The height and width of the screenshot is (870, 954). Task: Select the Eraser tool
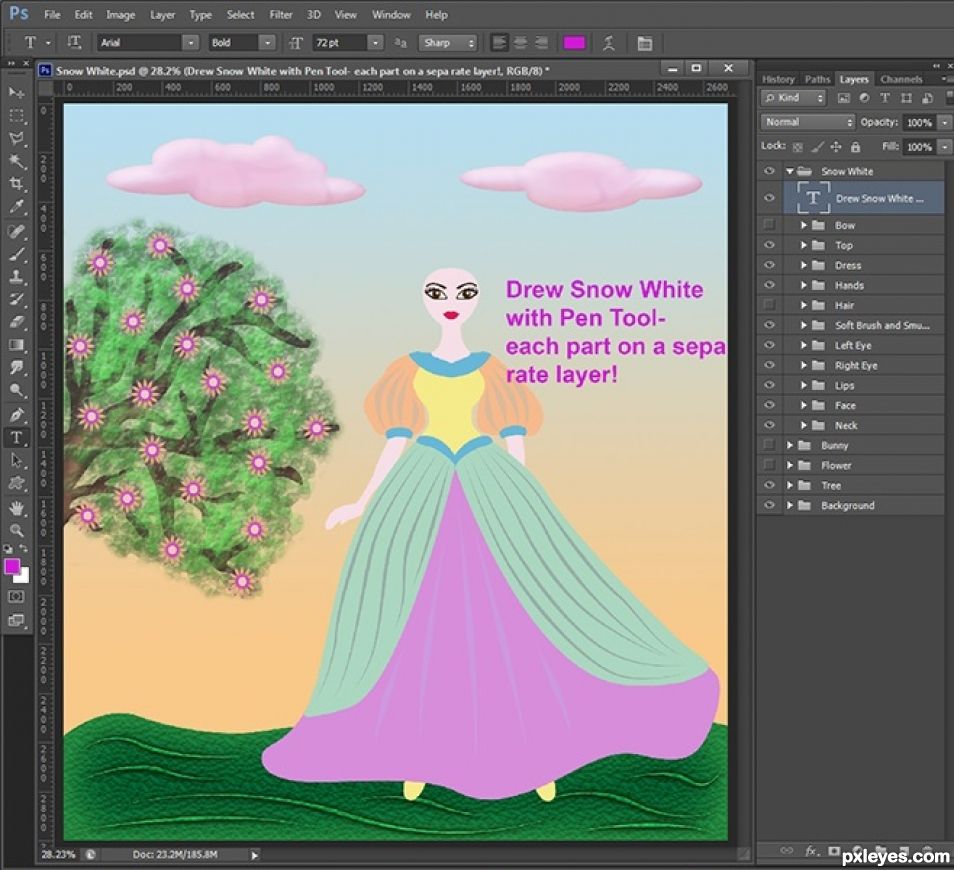click(16, 321)
